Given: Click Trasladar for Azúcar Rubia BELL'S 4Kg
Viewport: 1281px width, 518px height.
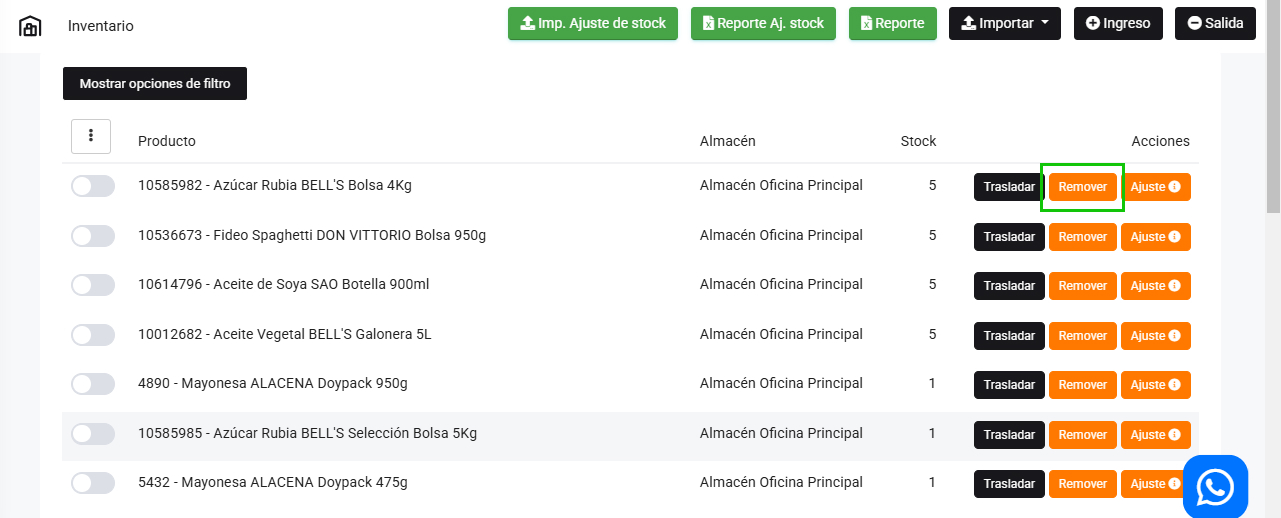Looking at the screenshot, I should tap(1009, 187).
